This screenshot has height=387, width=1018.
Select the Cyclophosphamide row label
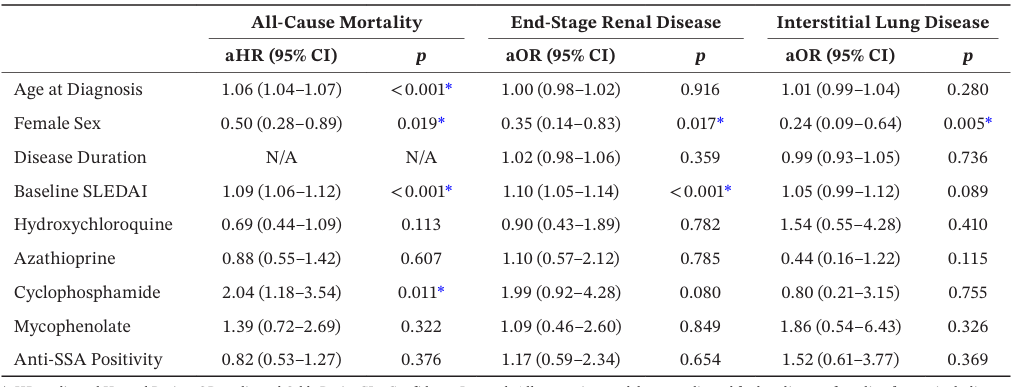[x=87, y=292]
